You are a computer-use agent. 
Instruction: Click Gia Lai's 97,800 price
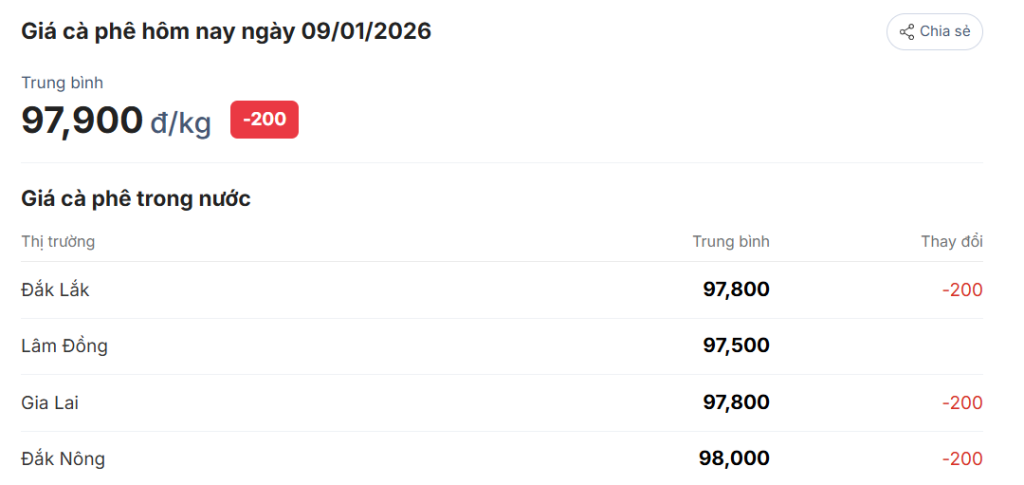coord(736,403)
